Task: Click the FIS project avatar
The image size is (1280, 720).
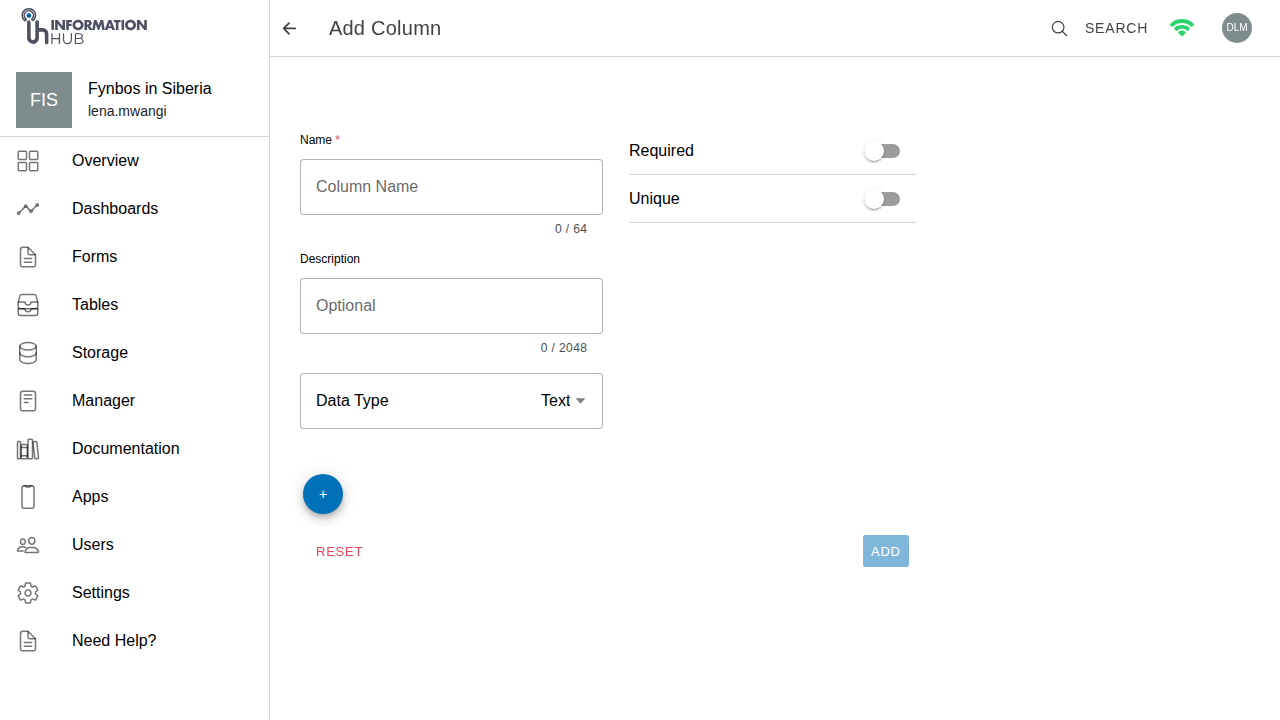Action: 44,100
